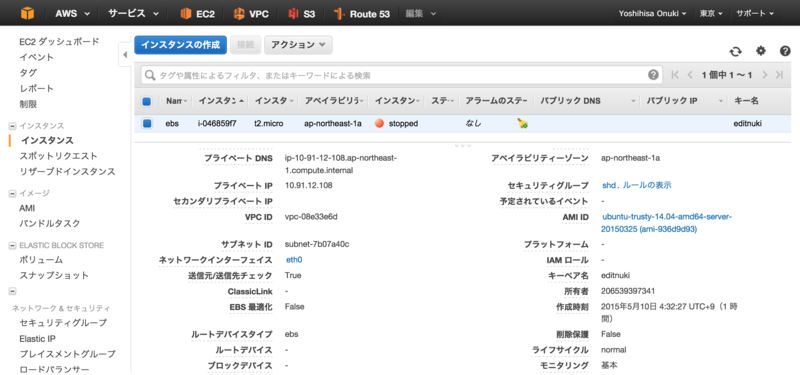Image resolution: width=800 pixels, height=375 pixels.
Task: Click instance ID i-046859f7 cell
Action: [217, 123]
